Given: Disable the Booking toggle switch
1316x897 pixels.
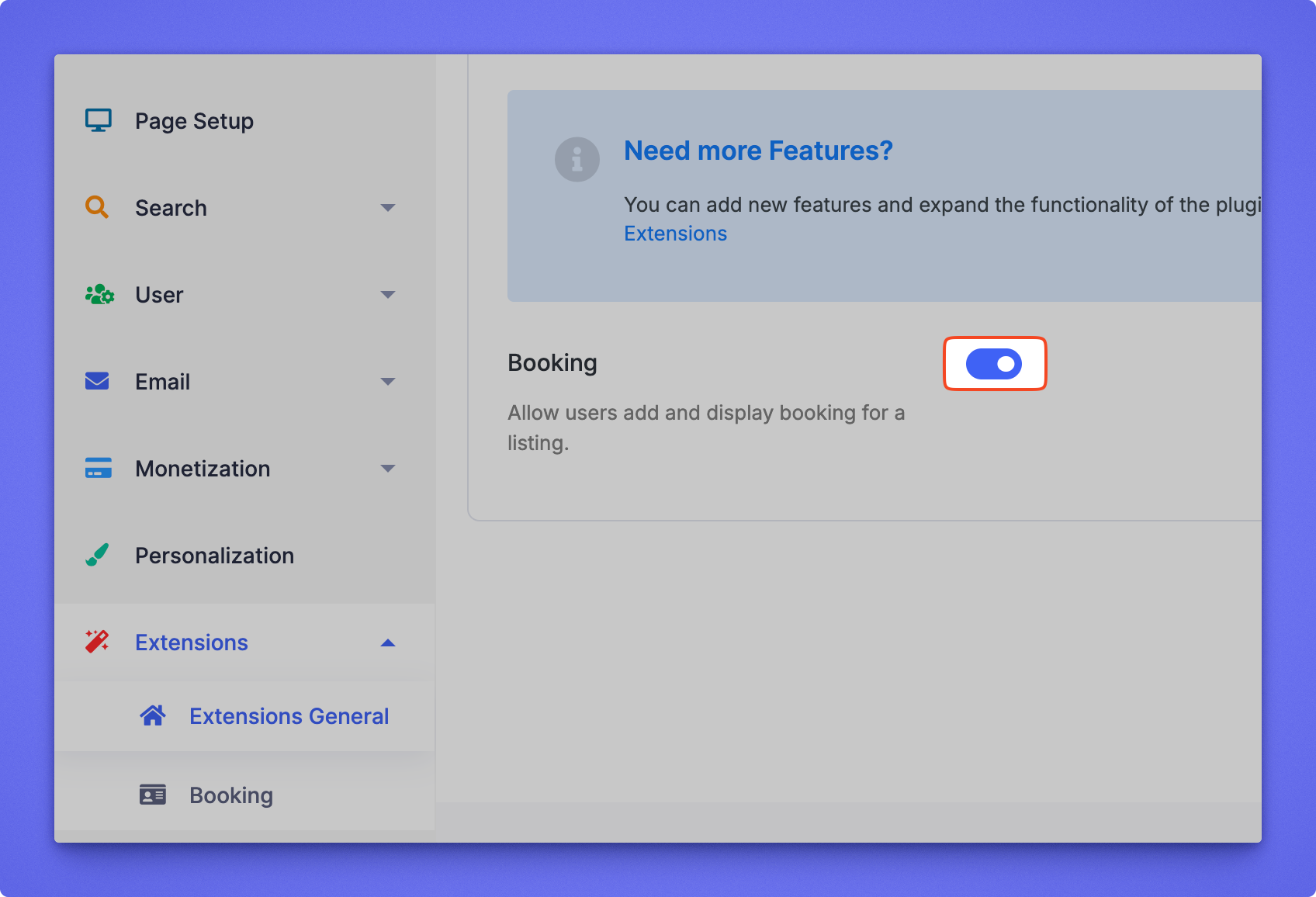Looking at the screenshot, I should (994, 364).
